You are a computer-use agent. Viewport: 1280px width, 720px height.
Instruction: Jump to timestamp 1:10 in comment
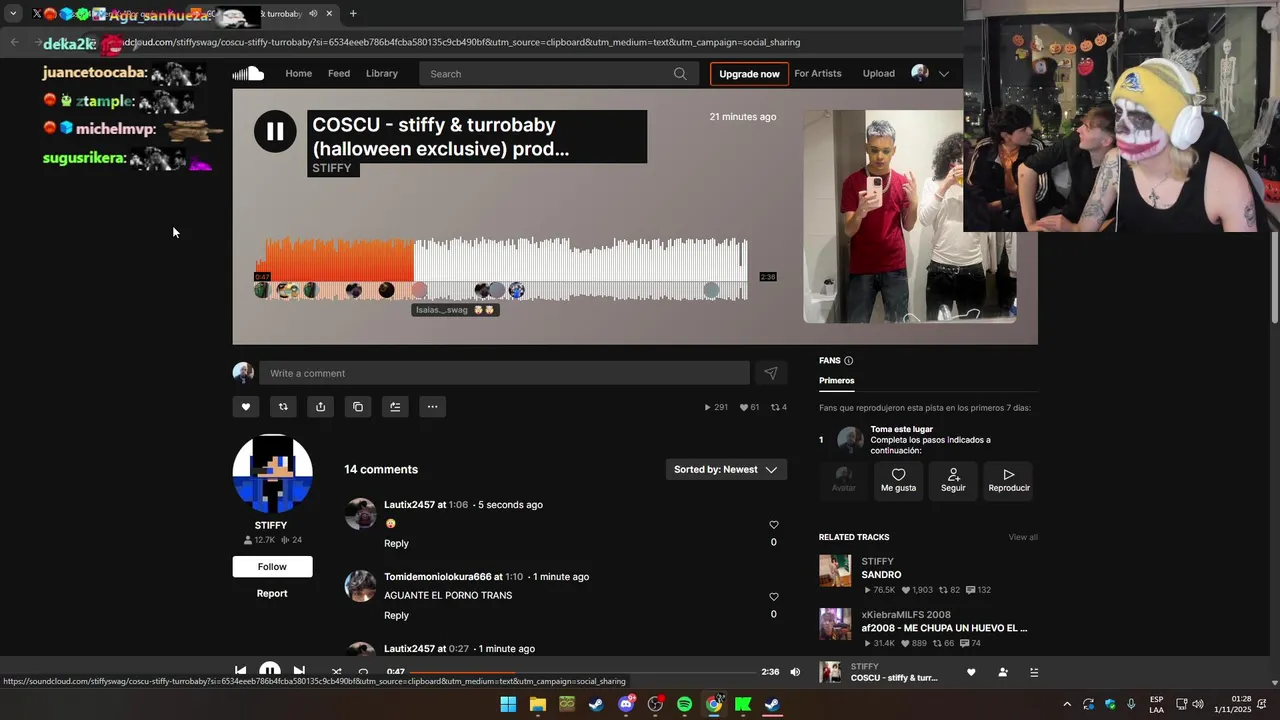point(514,577)
